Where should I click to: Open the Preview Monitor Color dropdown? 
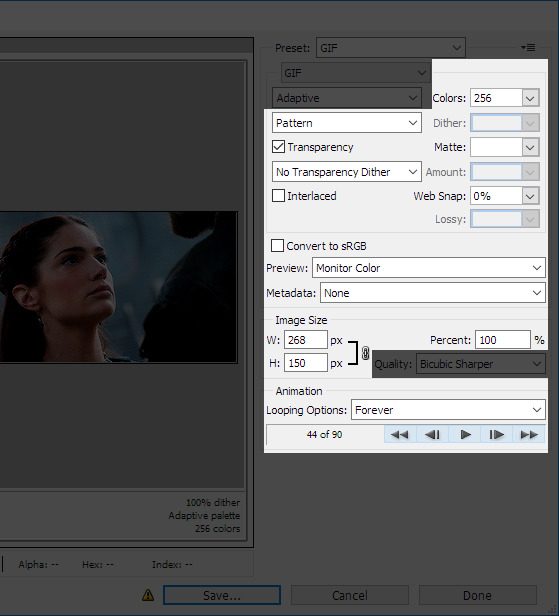coord(429,268)
